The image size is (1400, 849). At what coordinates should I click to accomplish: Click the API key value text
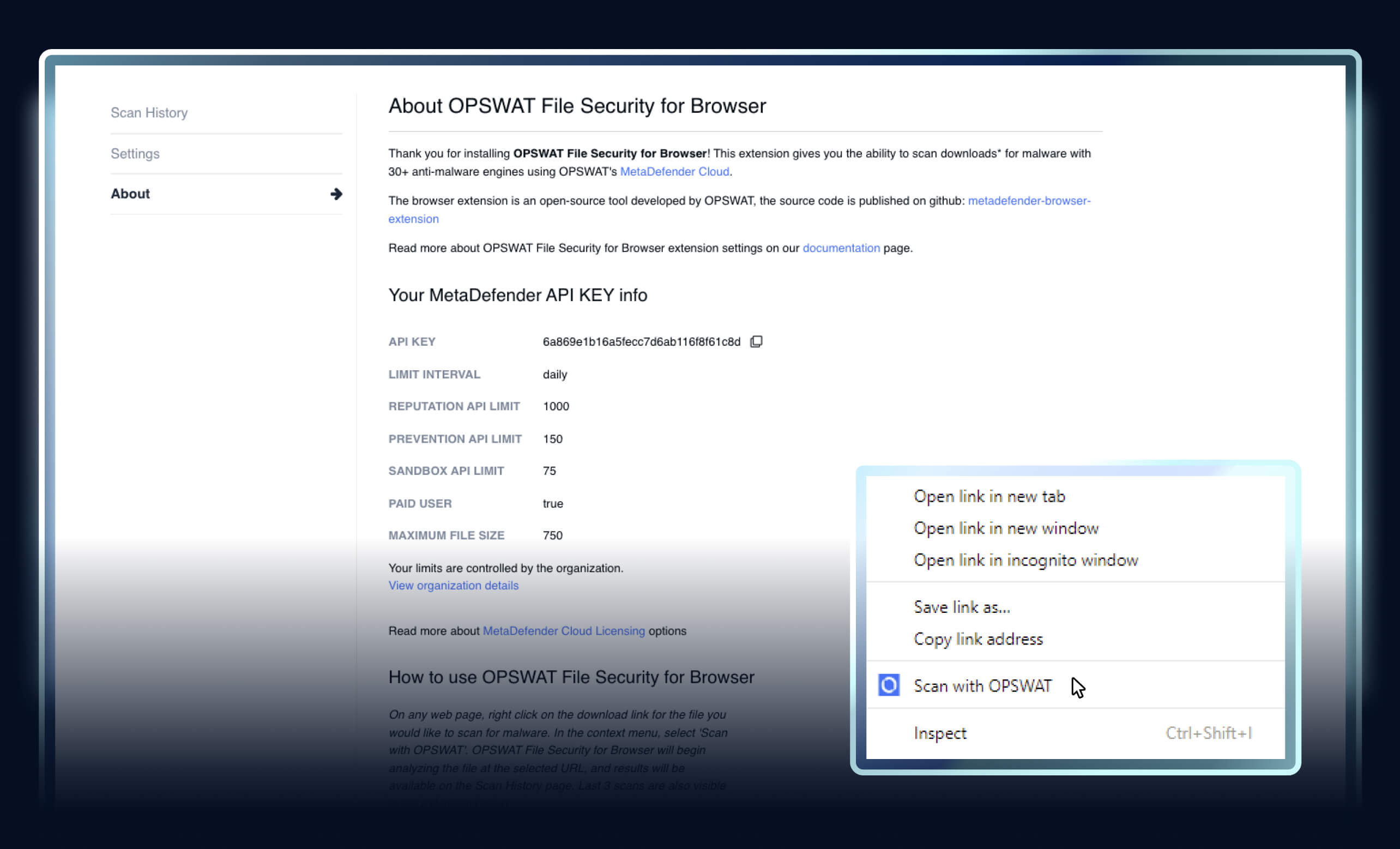point(641,341)
